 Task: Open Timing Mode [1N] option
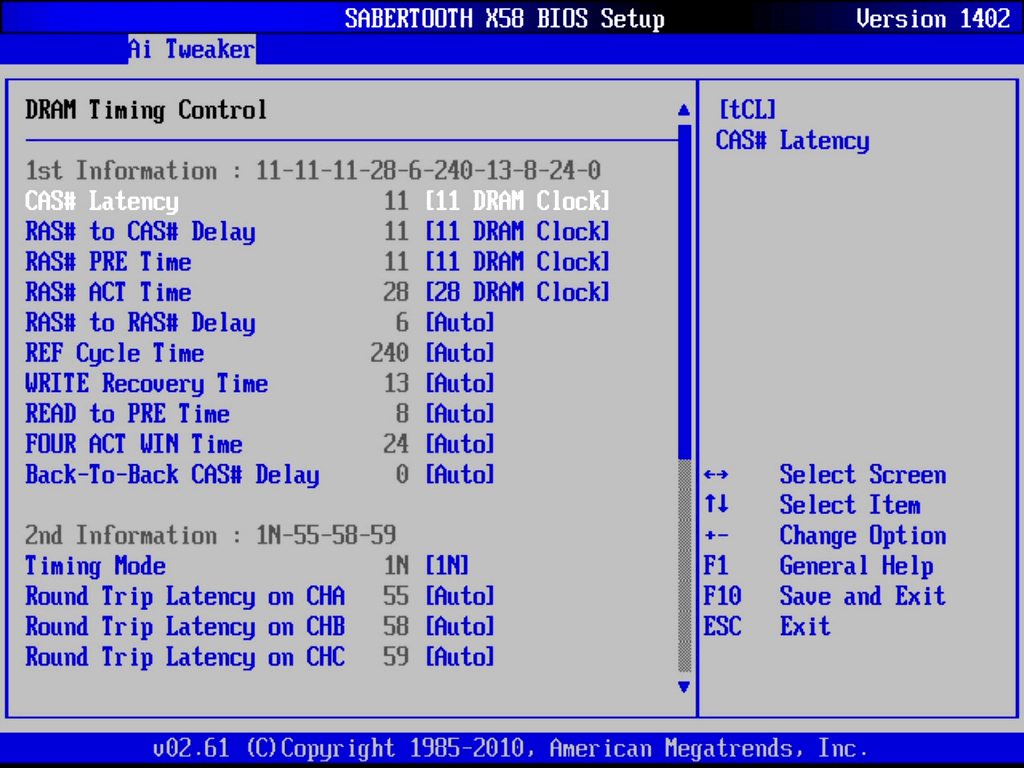447,566
